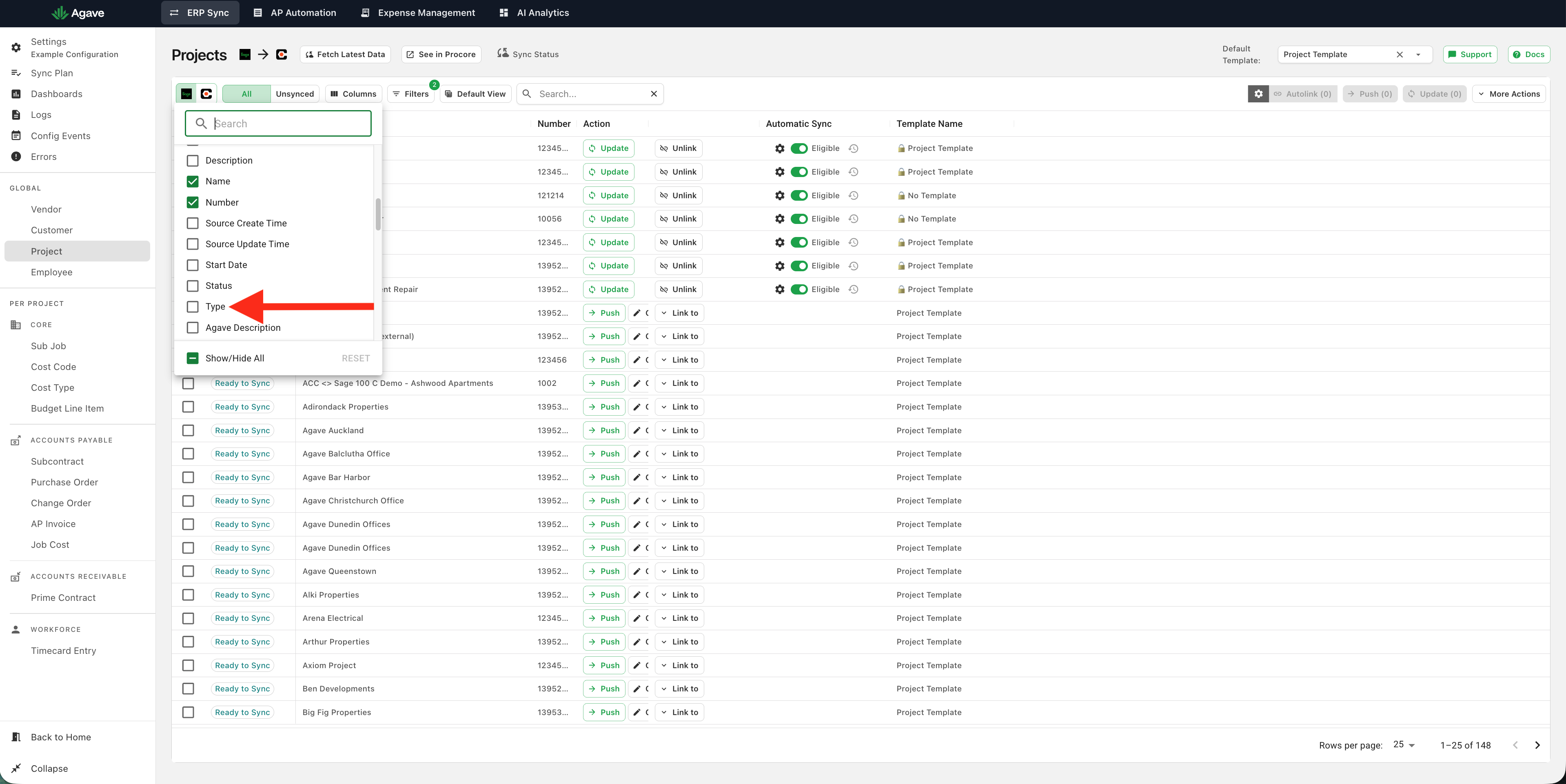Click the Timecard Entry workforce person icon

pos(16,629)
